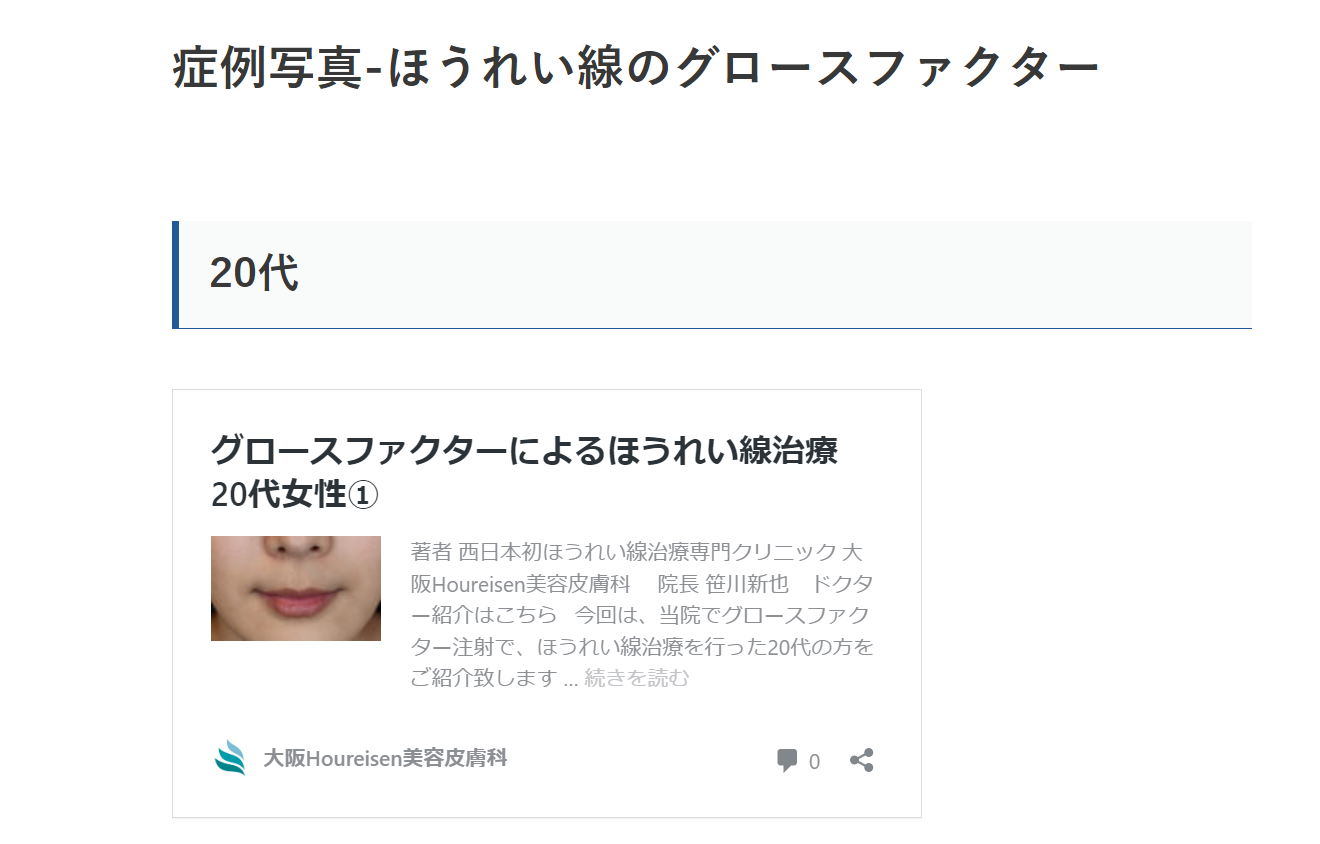This screenshot has height=844, width=1320.
Task: Open article グロースファクターによるほうれい線治療 title
Action: pyautogui.click(x=524, y=450)
